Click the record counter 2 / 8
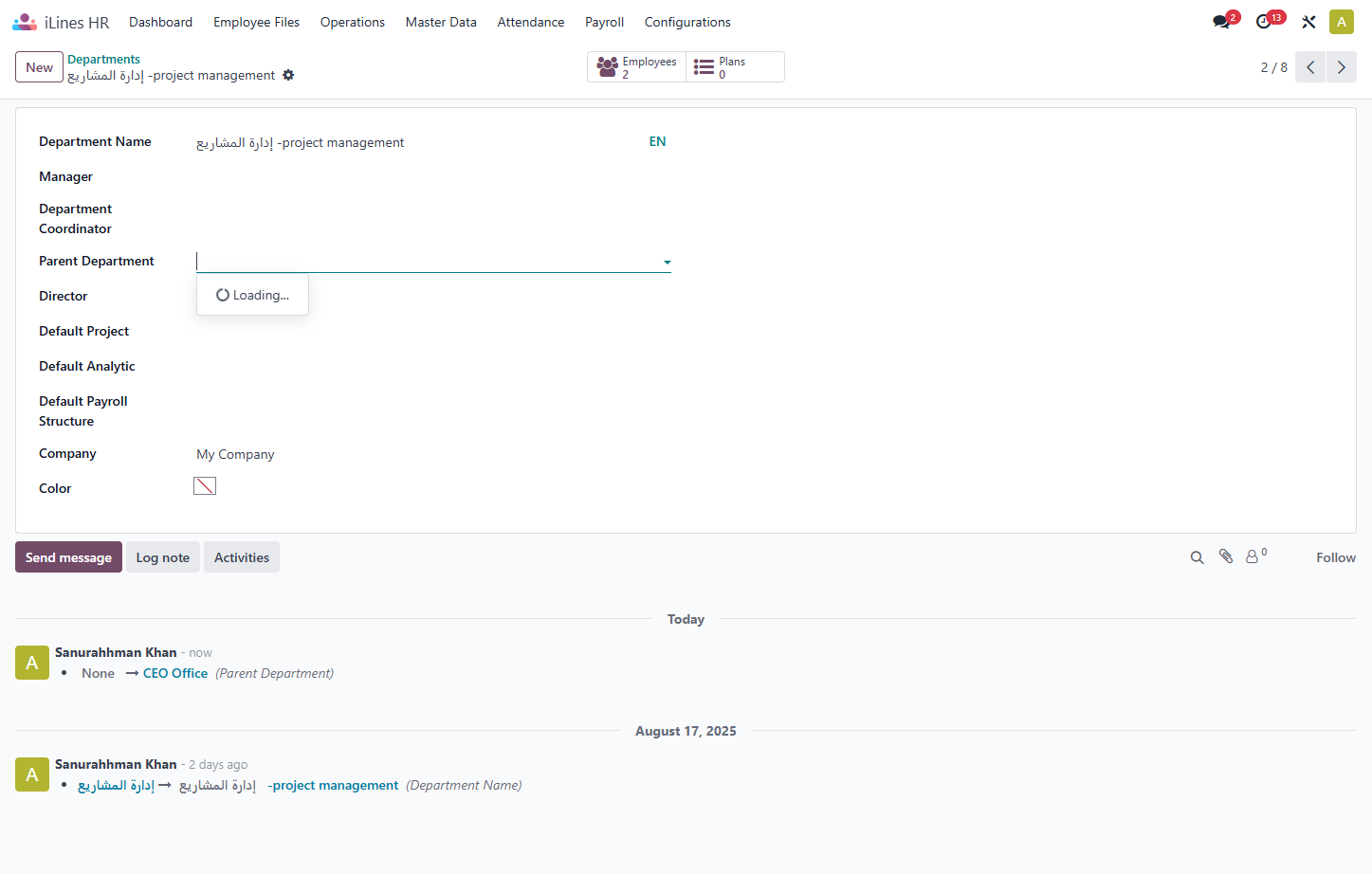 click(1273, 67)
